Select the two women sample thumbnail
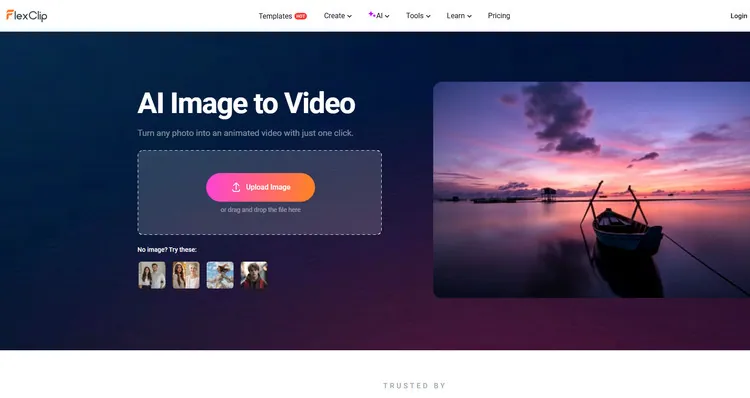750x398 pixels. [x=186, y=275]
